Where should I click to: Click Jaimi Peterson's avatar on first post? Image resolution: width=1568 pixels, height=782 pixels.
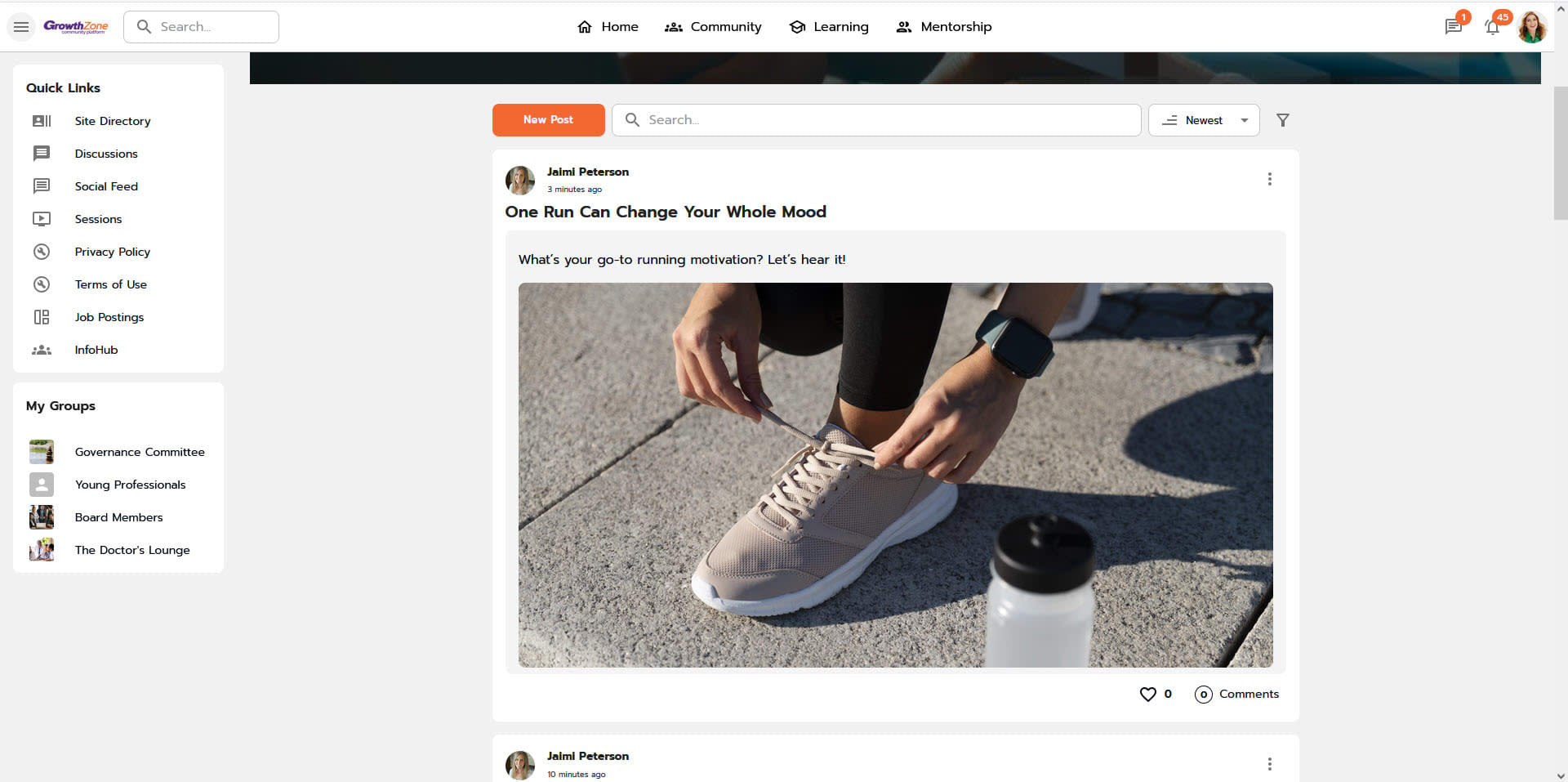520,181
